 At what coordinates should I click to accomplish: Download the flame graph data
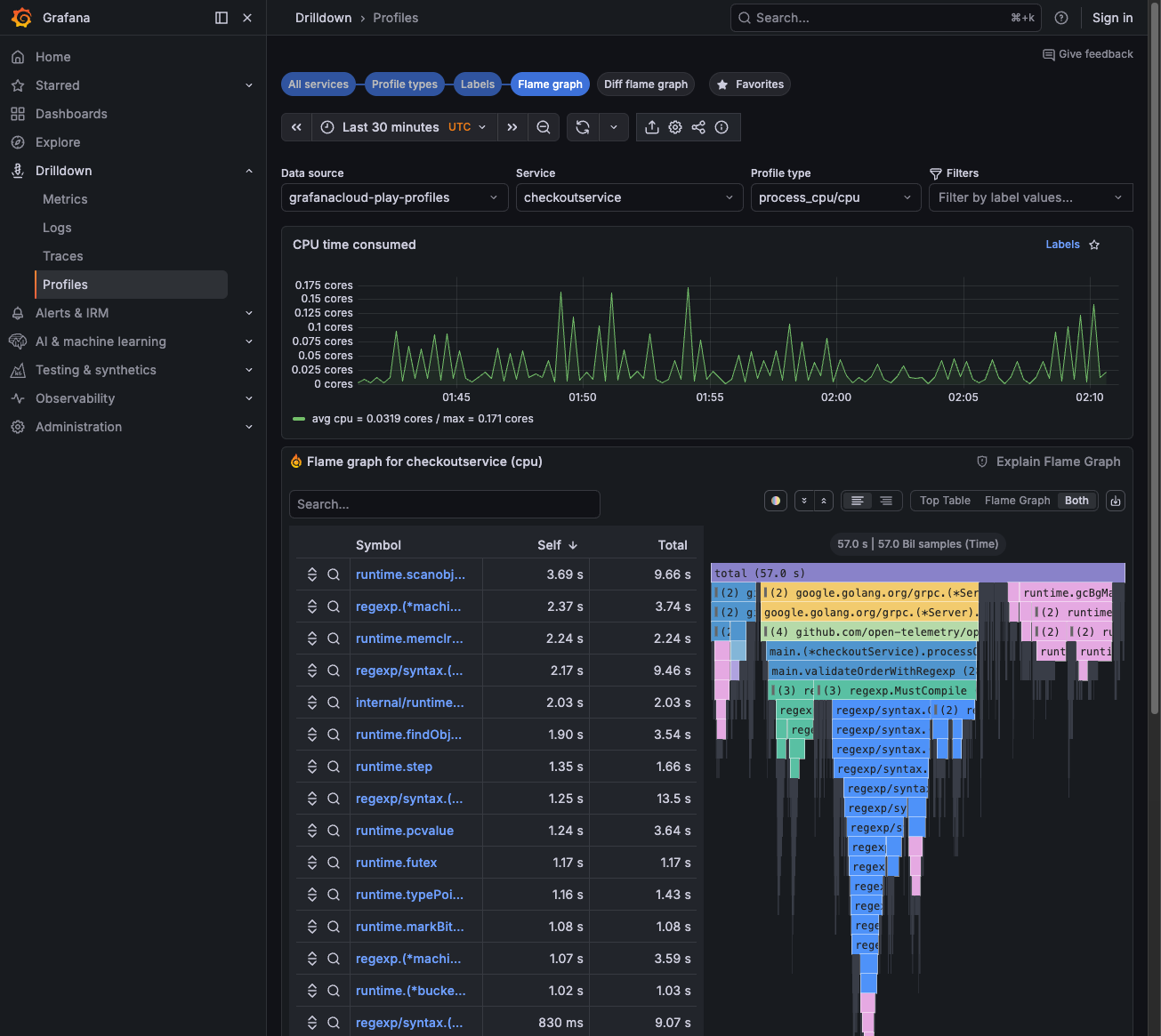pyautogui.click(x=1116, y=501)
